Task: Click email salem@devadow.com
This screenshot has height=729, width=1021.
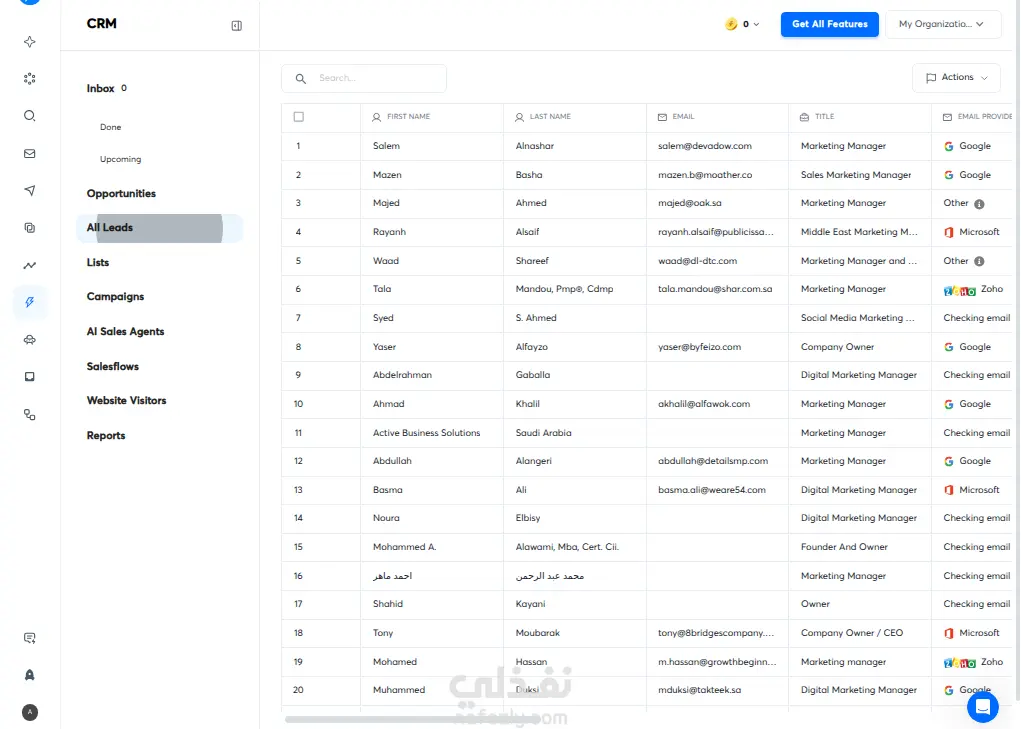Action: [x=705, y=146]
